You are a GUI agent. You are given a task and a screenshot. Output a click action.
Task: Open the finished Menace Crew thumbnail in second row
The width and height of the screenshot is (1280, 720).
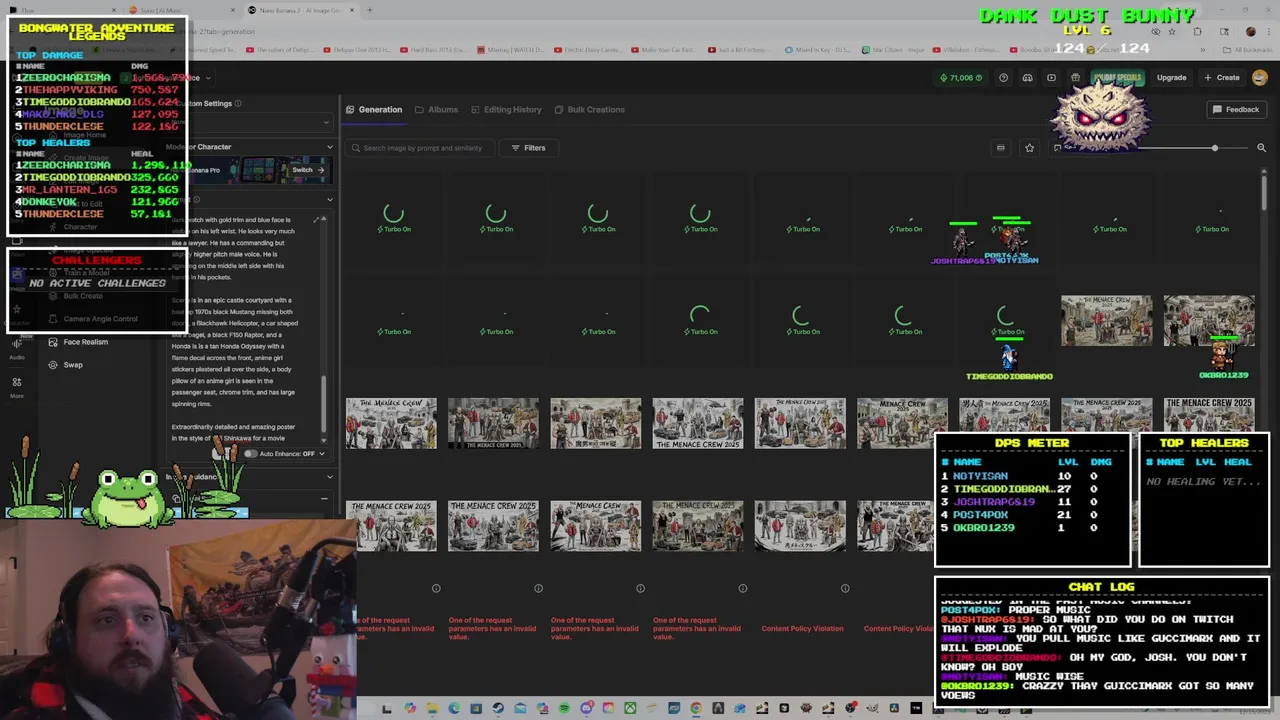(x=1106, y=321)
